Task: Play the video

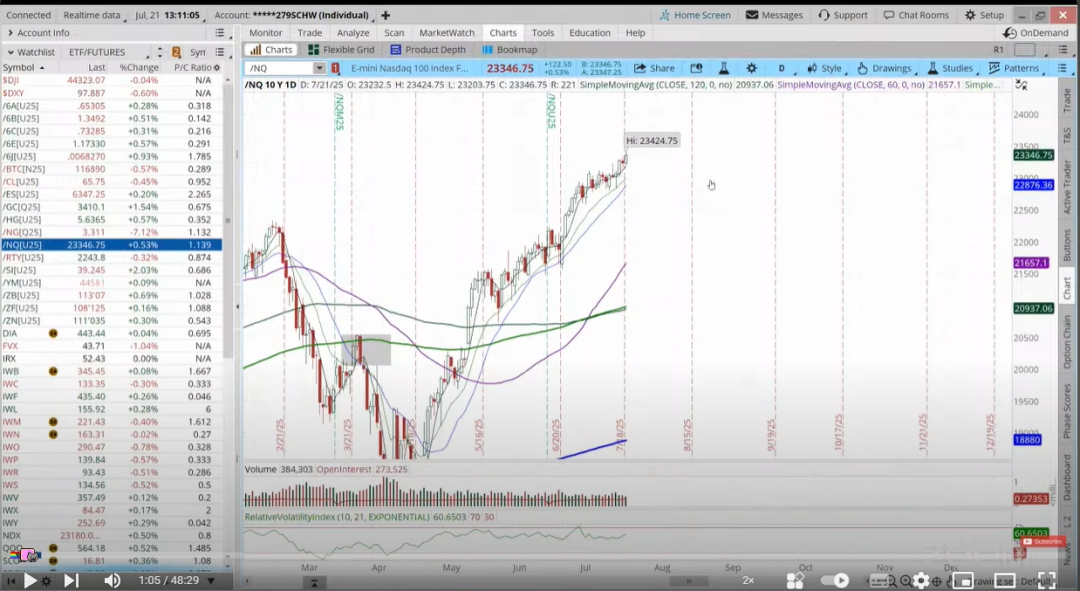Action: 30,581
